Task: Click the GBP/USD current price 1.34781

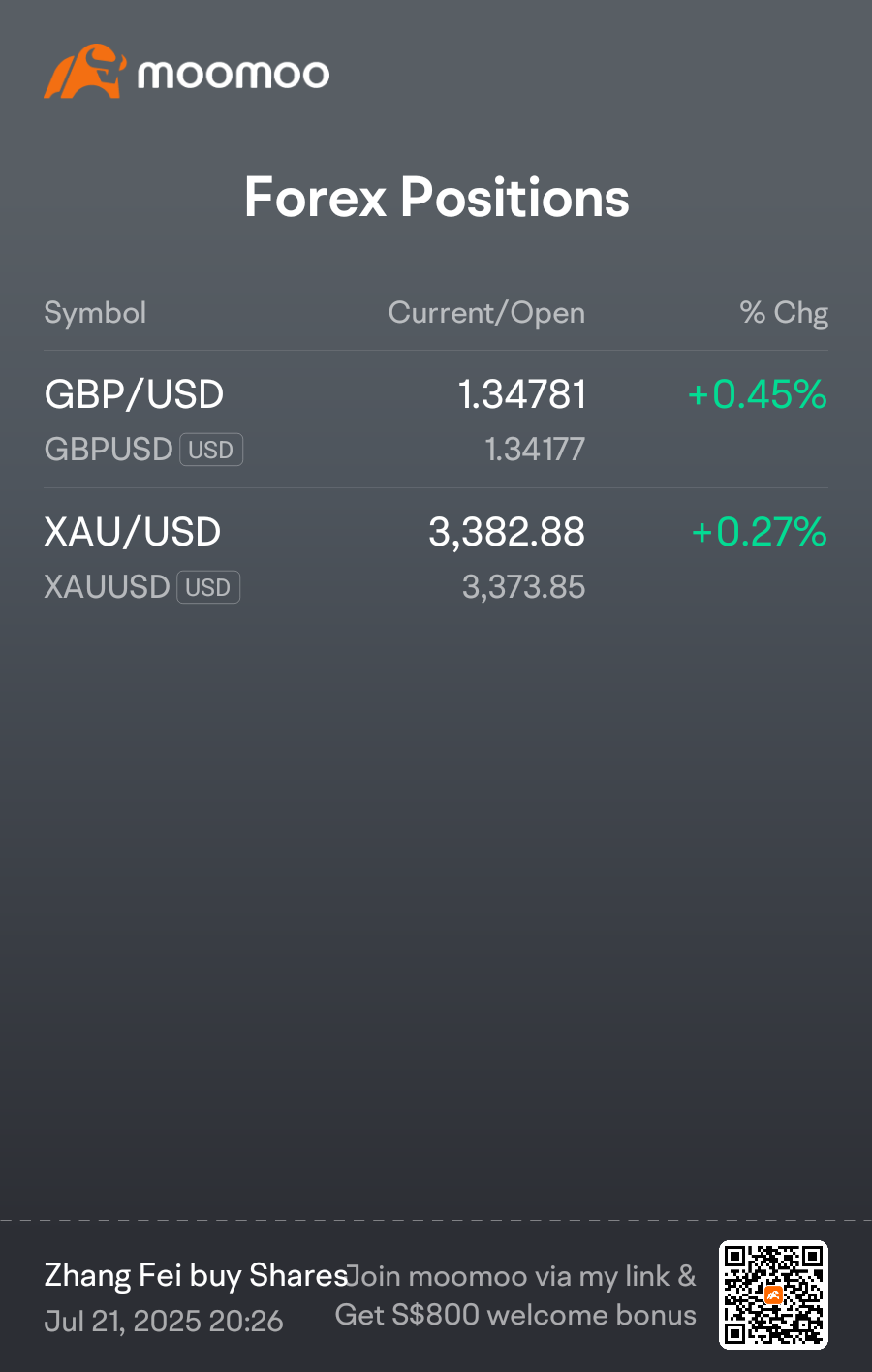Action: pos(522,394)
